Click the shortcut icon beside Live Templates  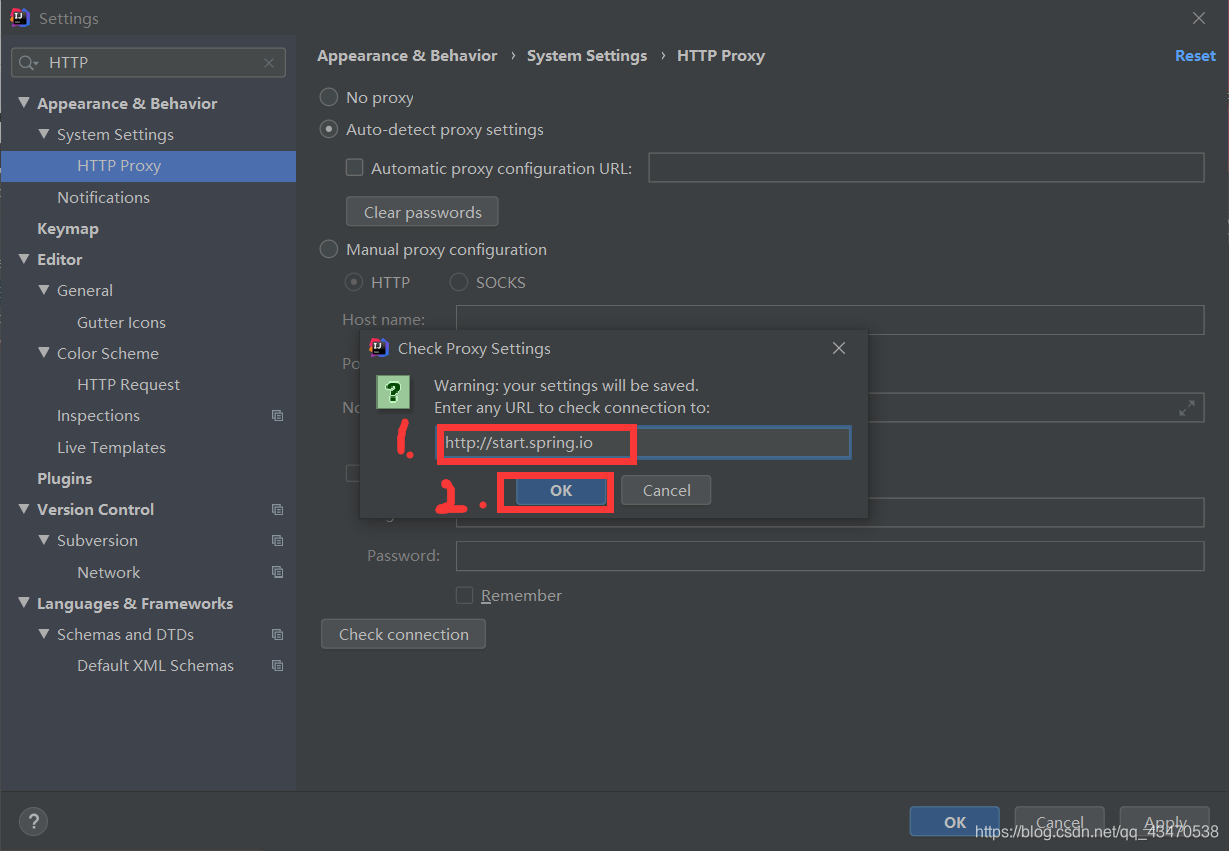(x=277, y=447)
